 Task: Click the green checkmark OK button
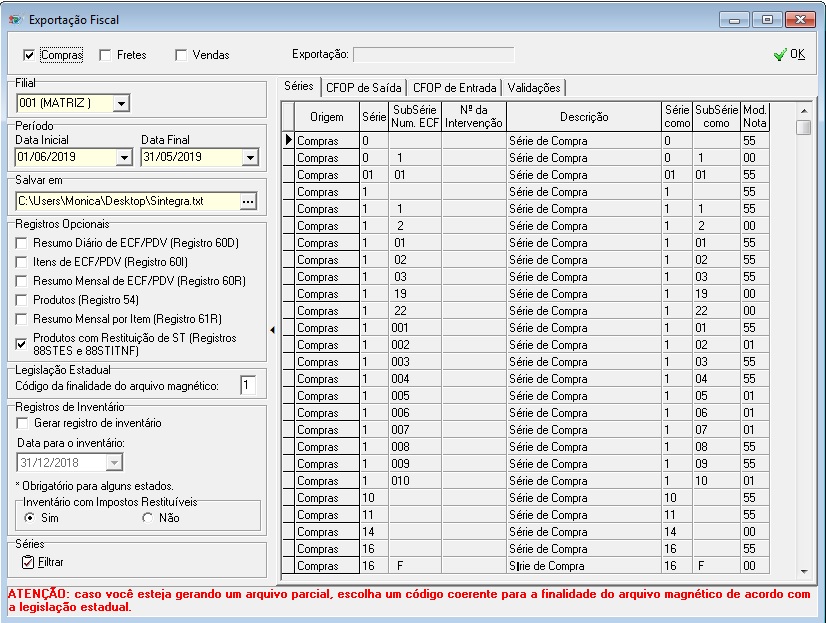point(789,55)
